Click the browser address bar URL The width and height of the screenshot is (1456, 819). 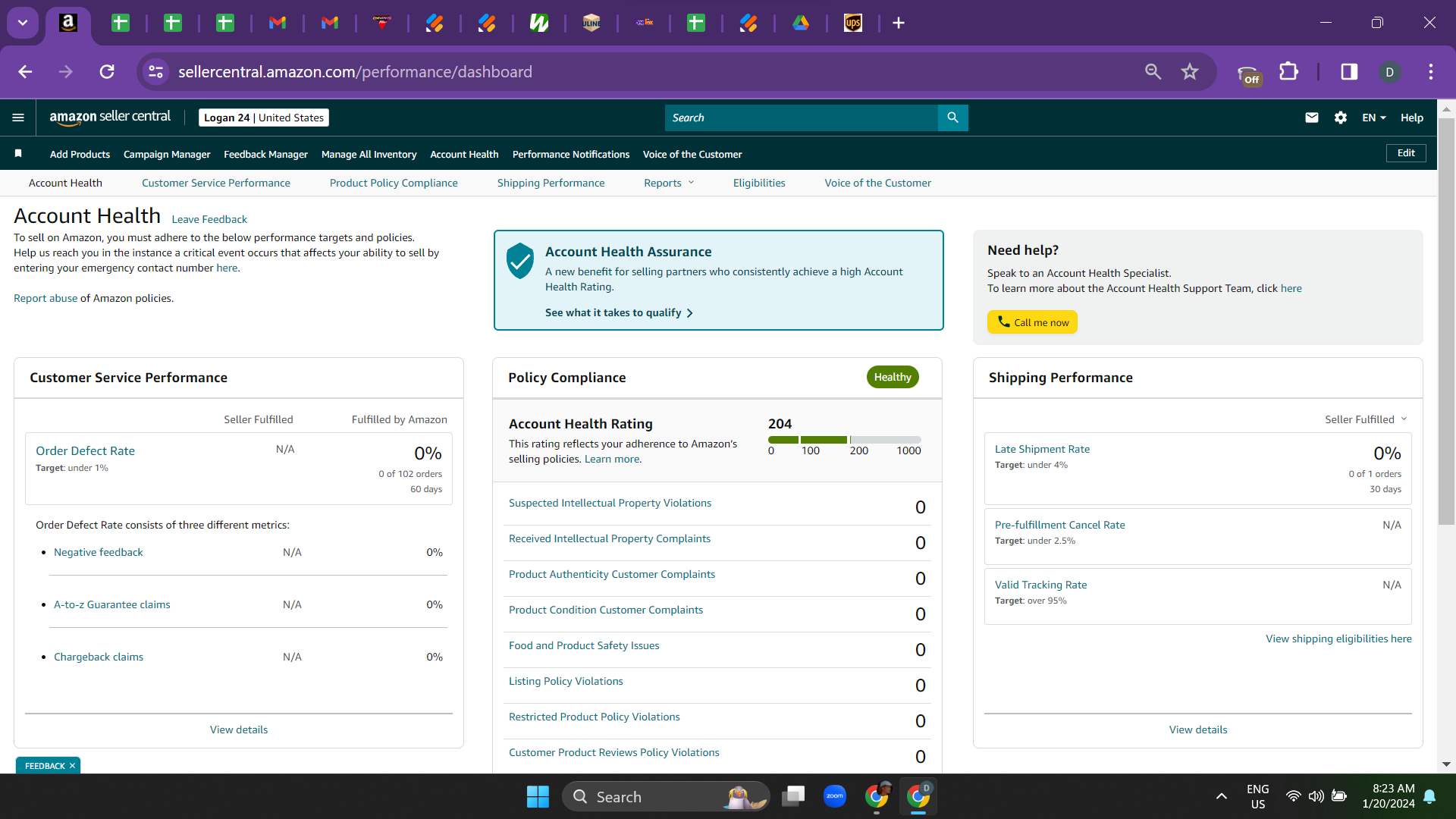tap(355, 71)
